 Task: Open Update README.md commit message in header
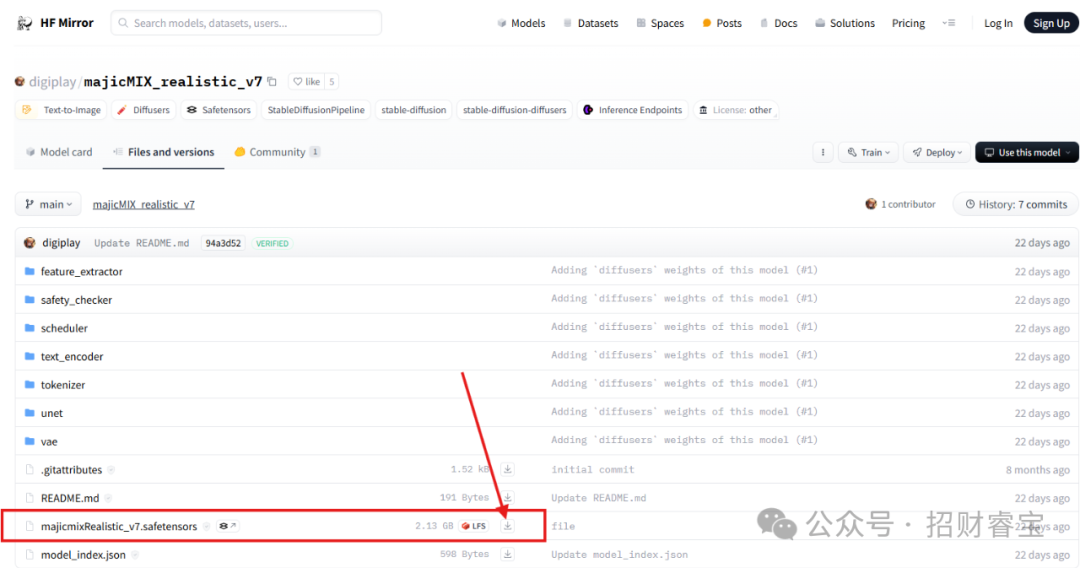coord(141,243)
